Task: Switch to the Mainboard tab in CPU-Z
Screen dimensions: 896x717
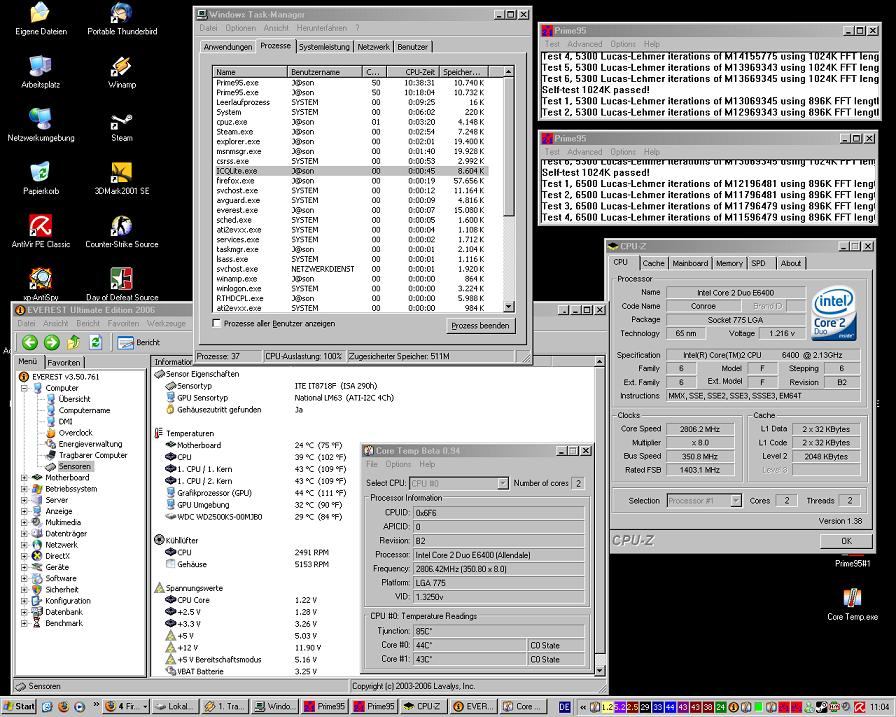Action: coord(690,263)
